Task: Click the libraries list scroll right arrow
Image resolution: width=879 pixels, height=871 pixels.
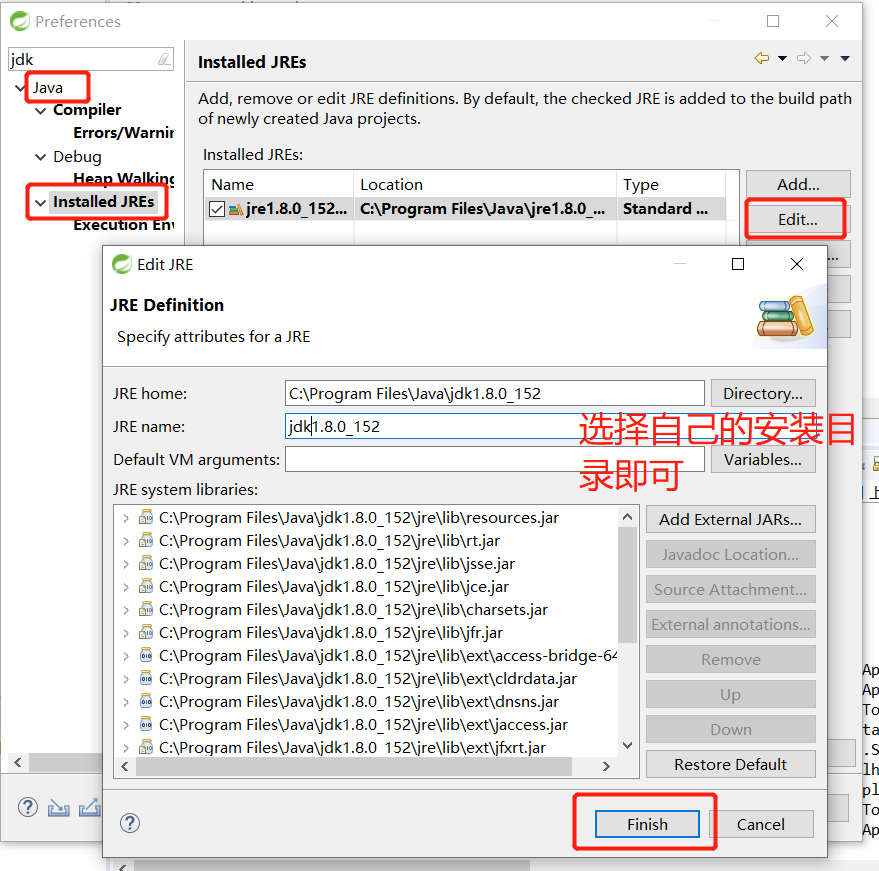Action: (606, 766)
